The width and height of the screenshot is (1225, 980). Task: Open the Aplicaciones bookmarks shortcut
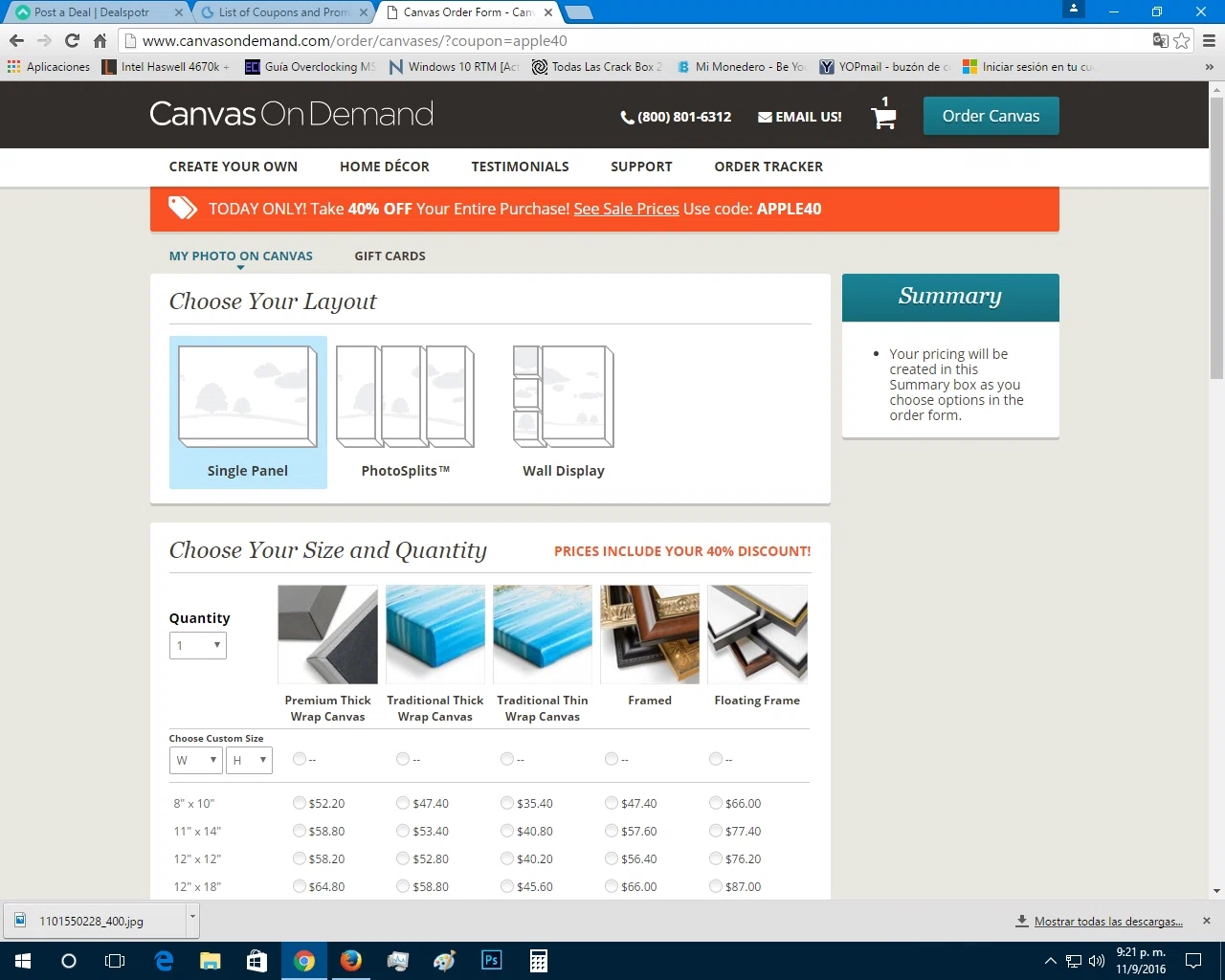click(x=49, y=67)
